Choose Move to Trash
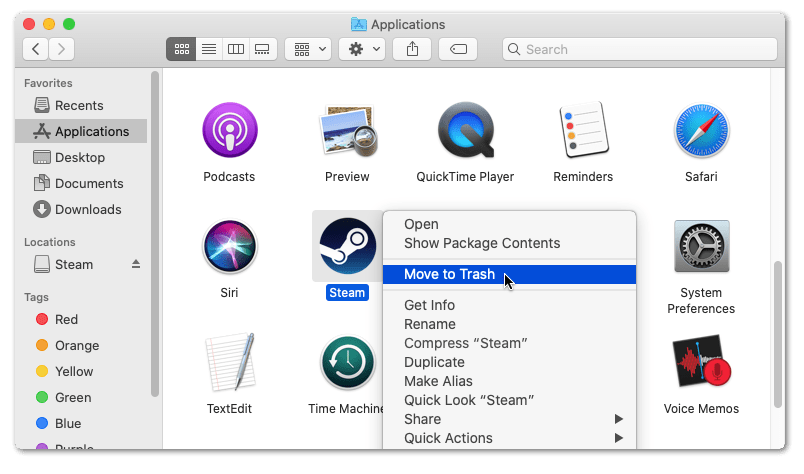 pos(509,274)
